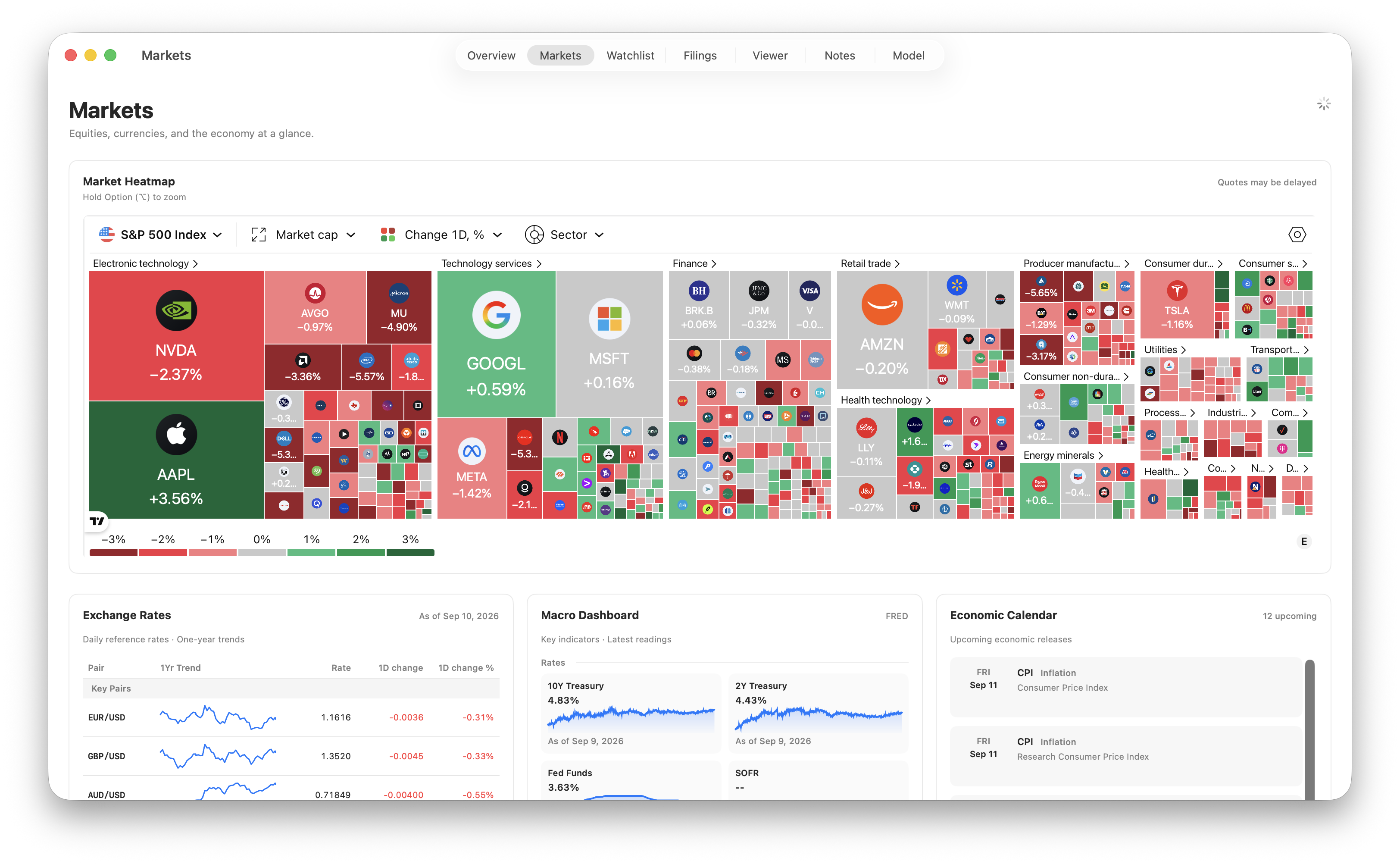Open the Change 1D, % dropdown
Viewport: 1400px width, 864px height.
pyautogui.click(x=441, y=234)
